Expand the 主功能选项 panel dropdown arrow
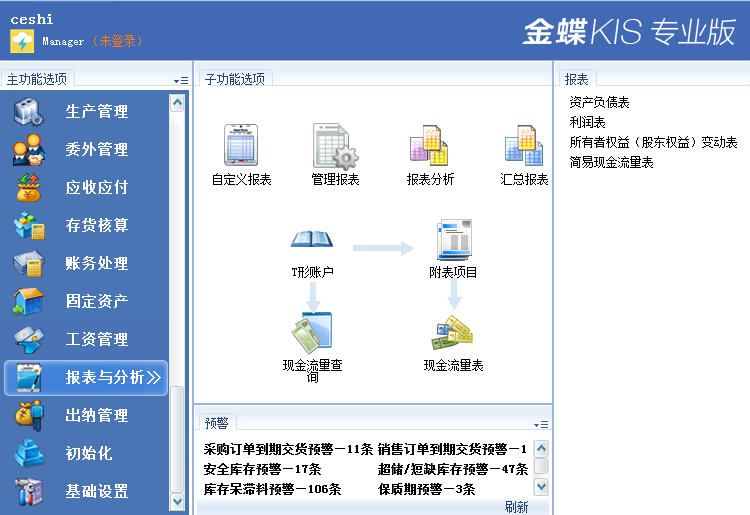The width and height of the screenshot is (750, 515). pos(180,80)
